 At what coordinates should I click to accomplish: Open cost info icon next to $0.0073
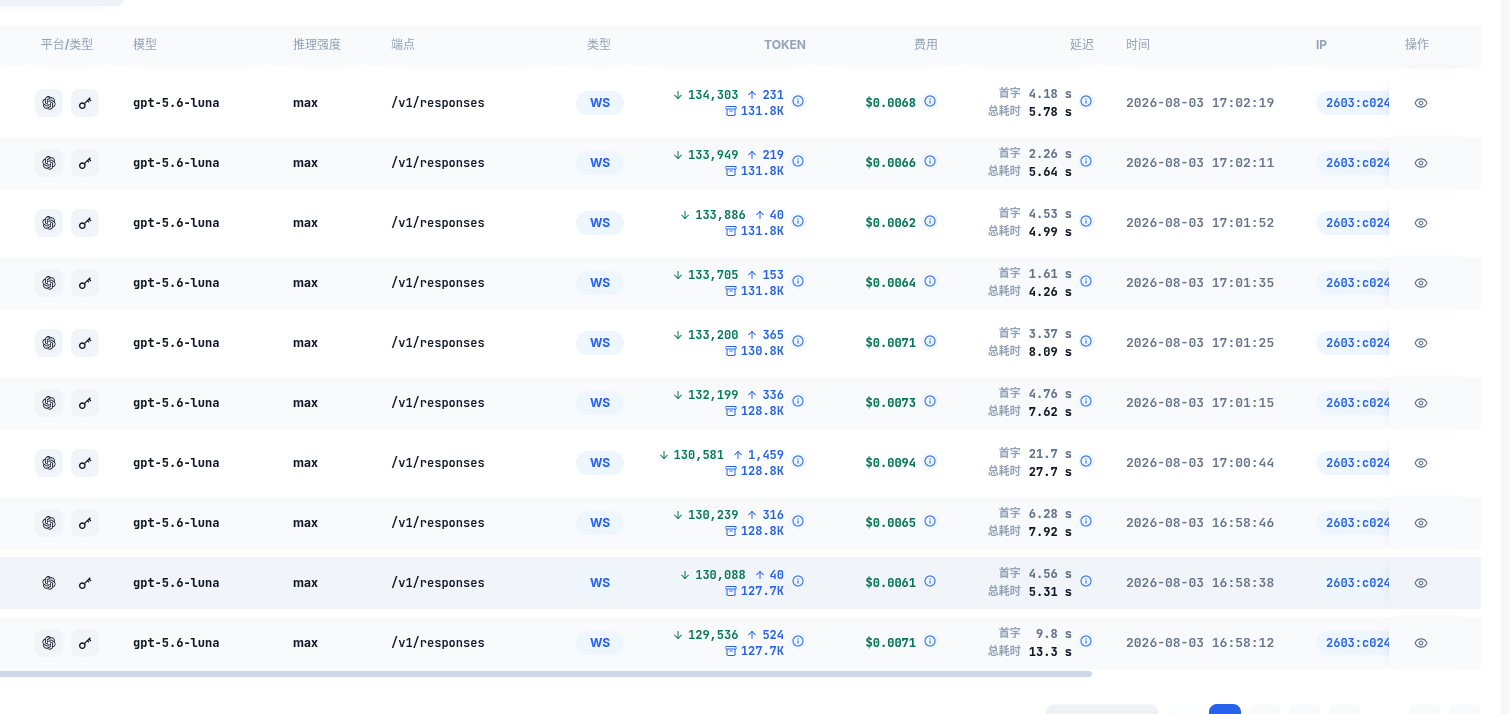point(930,401)
